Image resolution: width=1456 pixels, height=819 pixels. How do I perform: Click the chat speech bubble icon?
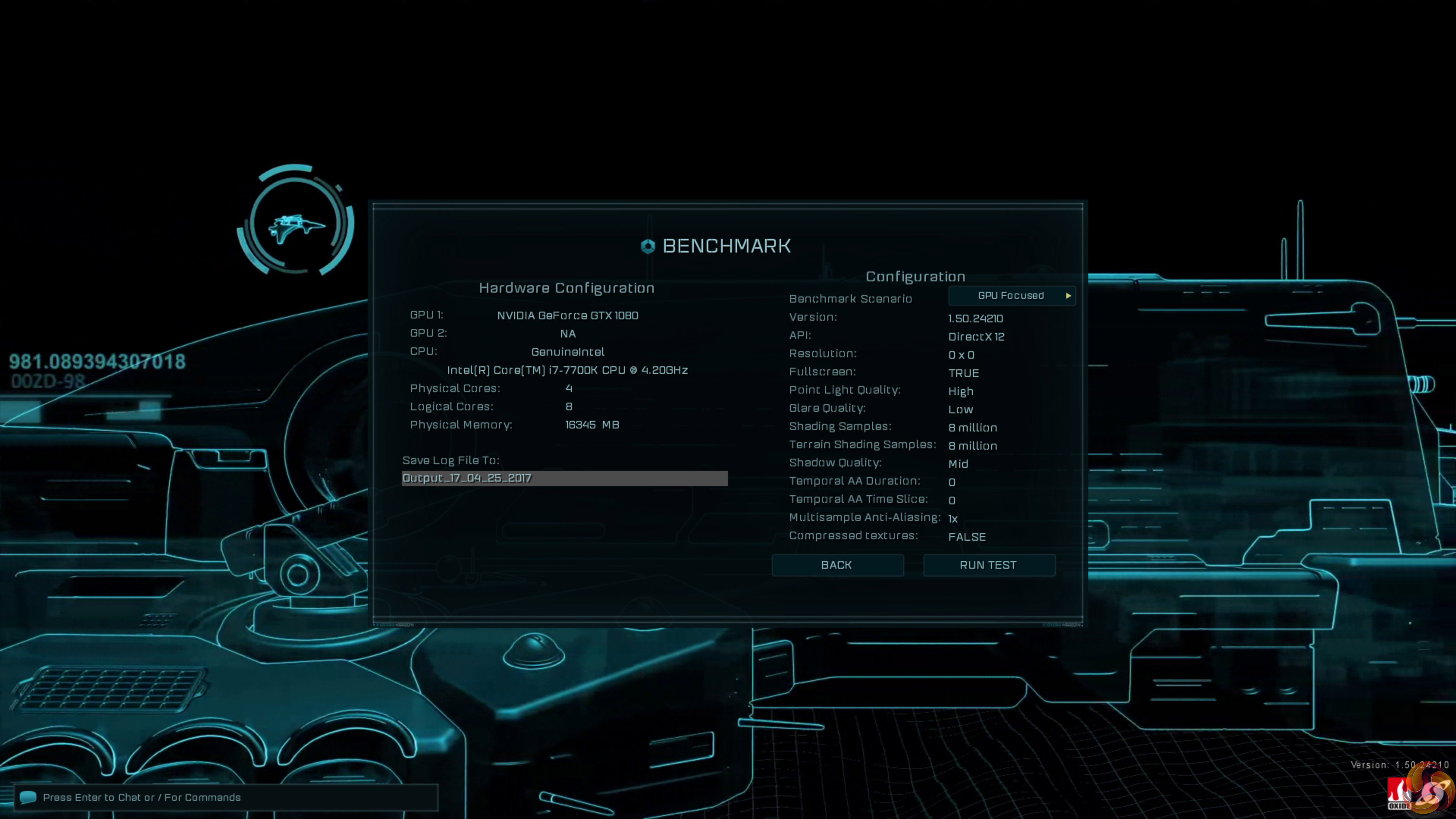[28, 797]
